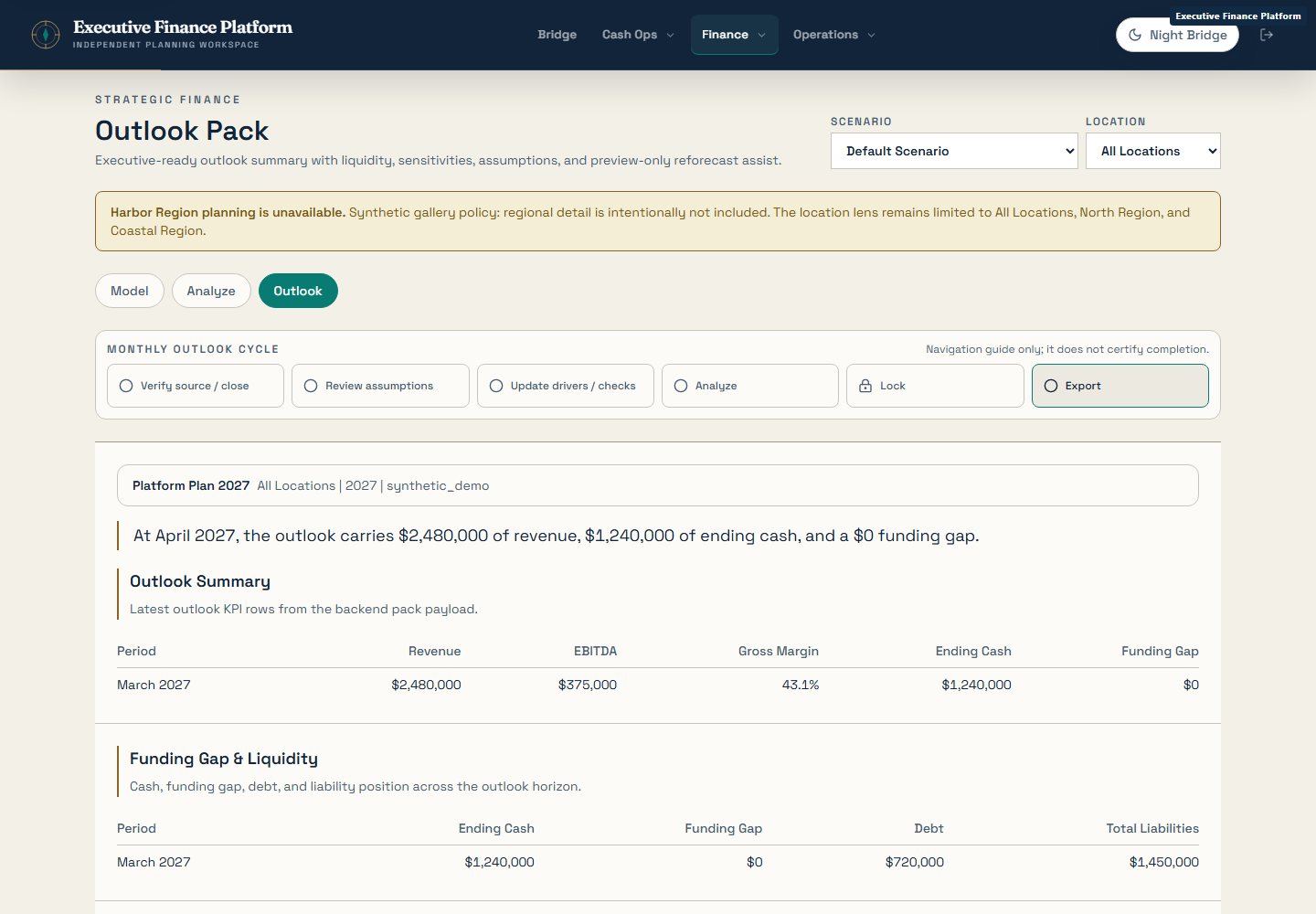Viewport: 1316px width, 914px height.
Task: Open the Cash Ops menu
Action: 638,35
